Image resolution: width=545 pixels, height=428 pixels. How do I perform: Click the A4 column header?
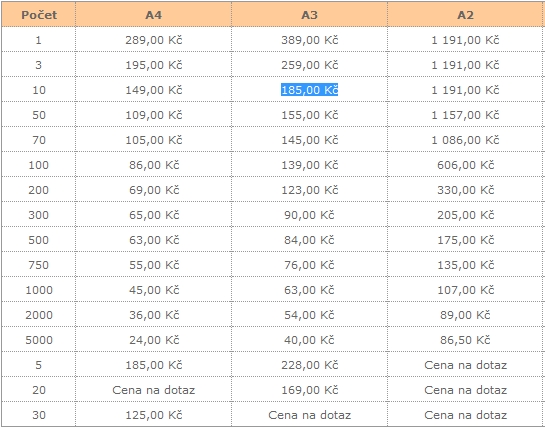coord(153,15)
